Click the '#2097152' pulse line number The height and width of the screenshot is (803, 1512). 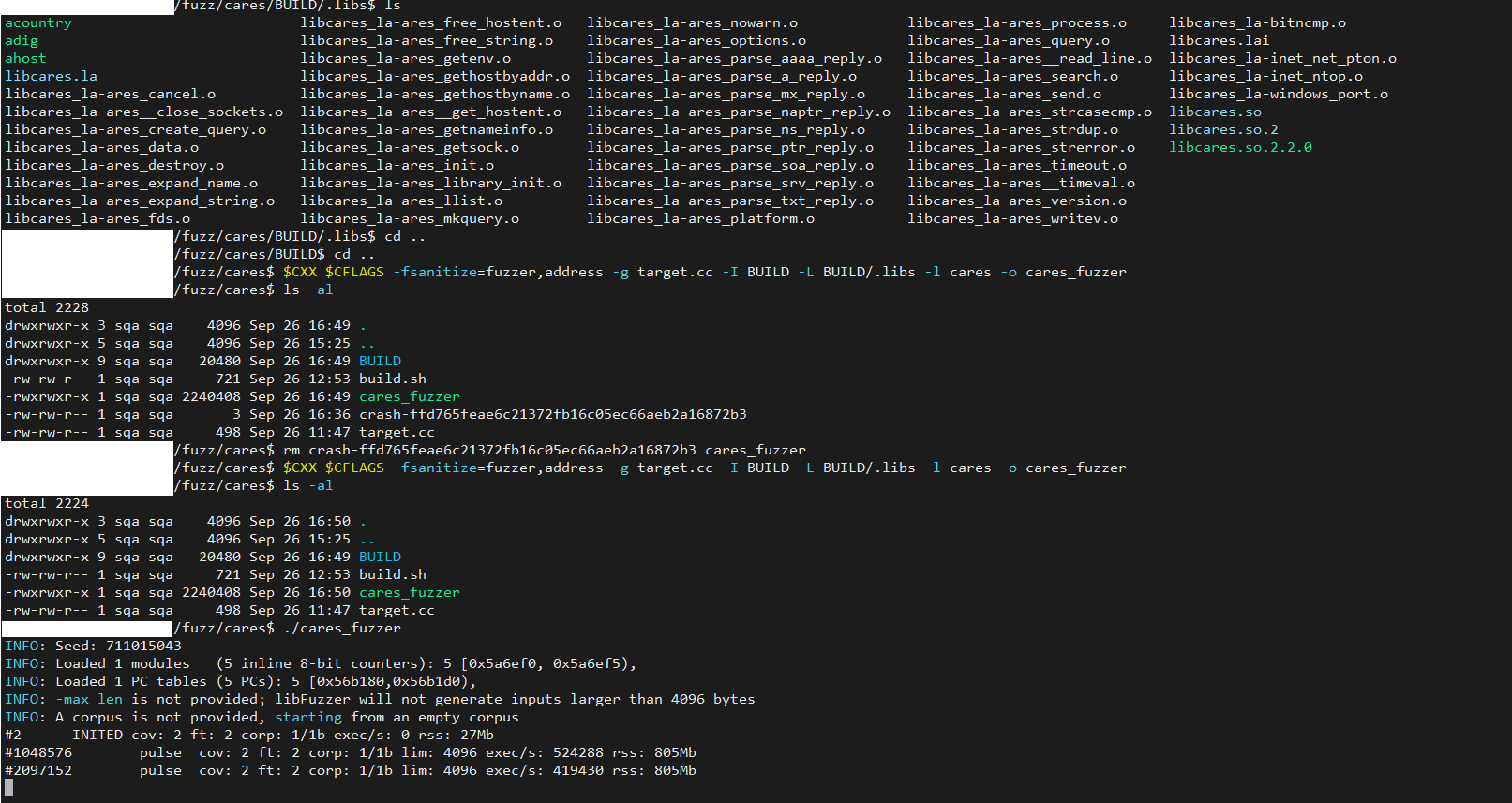(38, 770)
